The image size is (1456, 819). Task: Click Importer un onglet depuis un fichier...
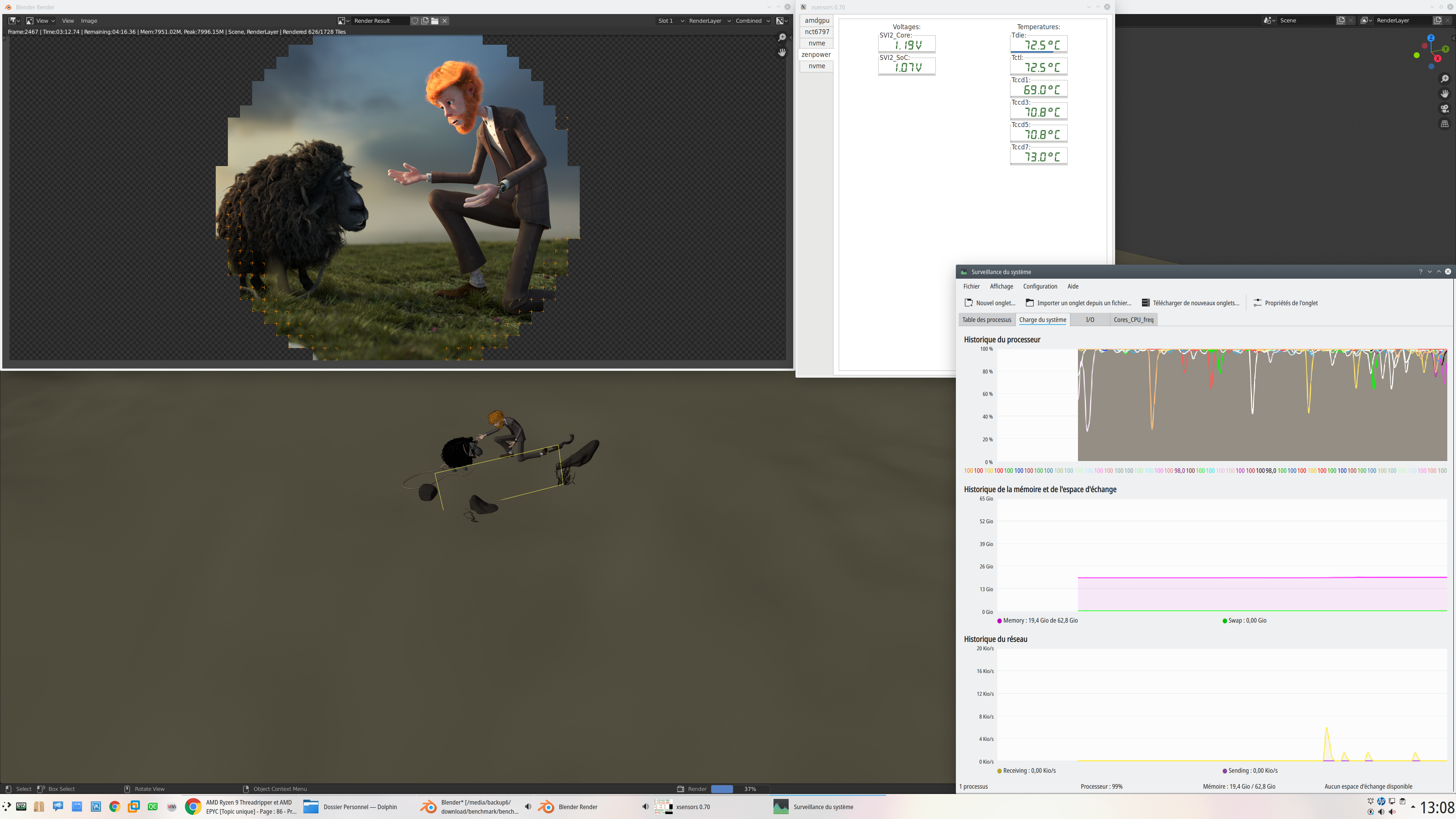tap(1078, 303)
